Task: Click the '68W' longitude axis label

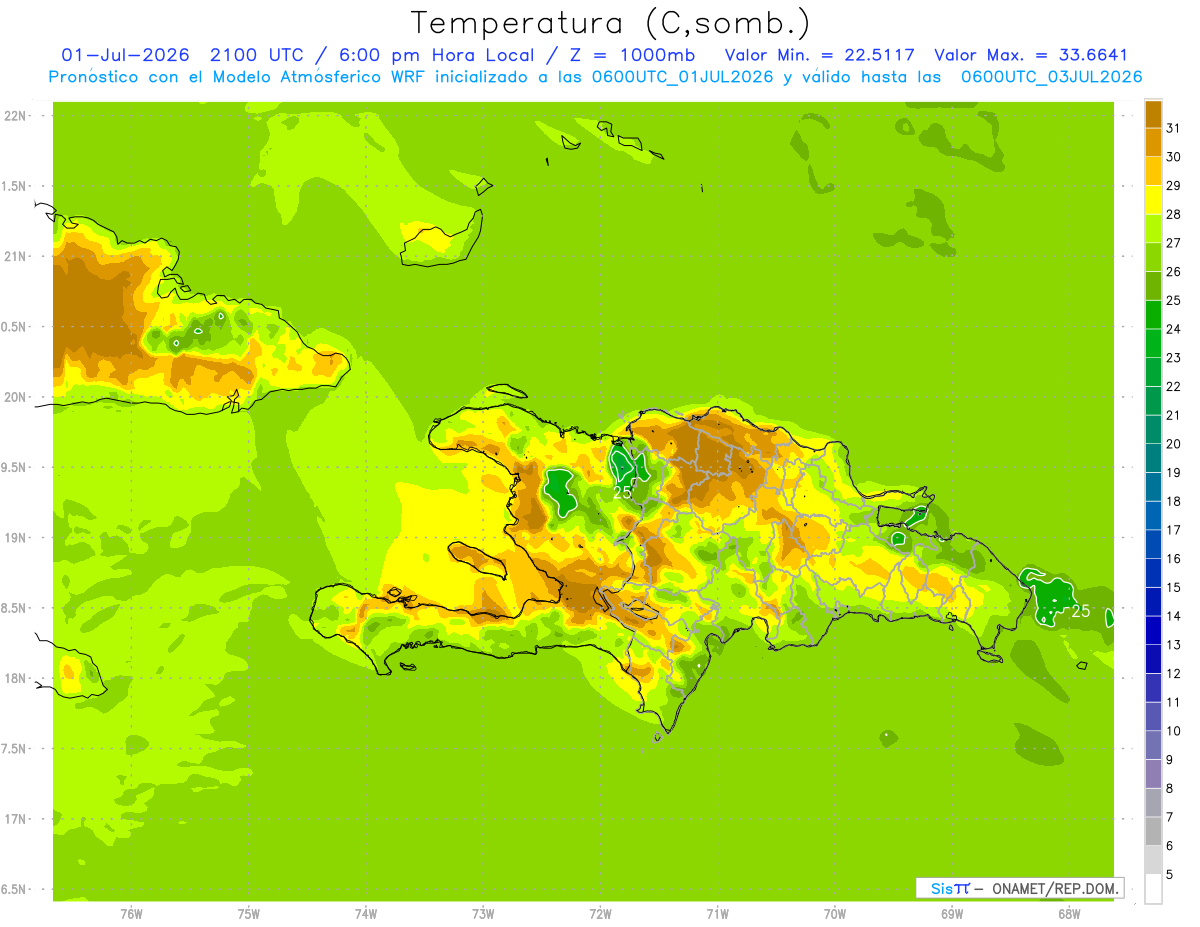Action: click(1068, 913)
